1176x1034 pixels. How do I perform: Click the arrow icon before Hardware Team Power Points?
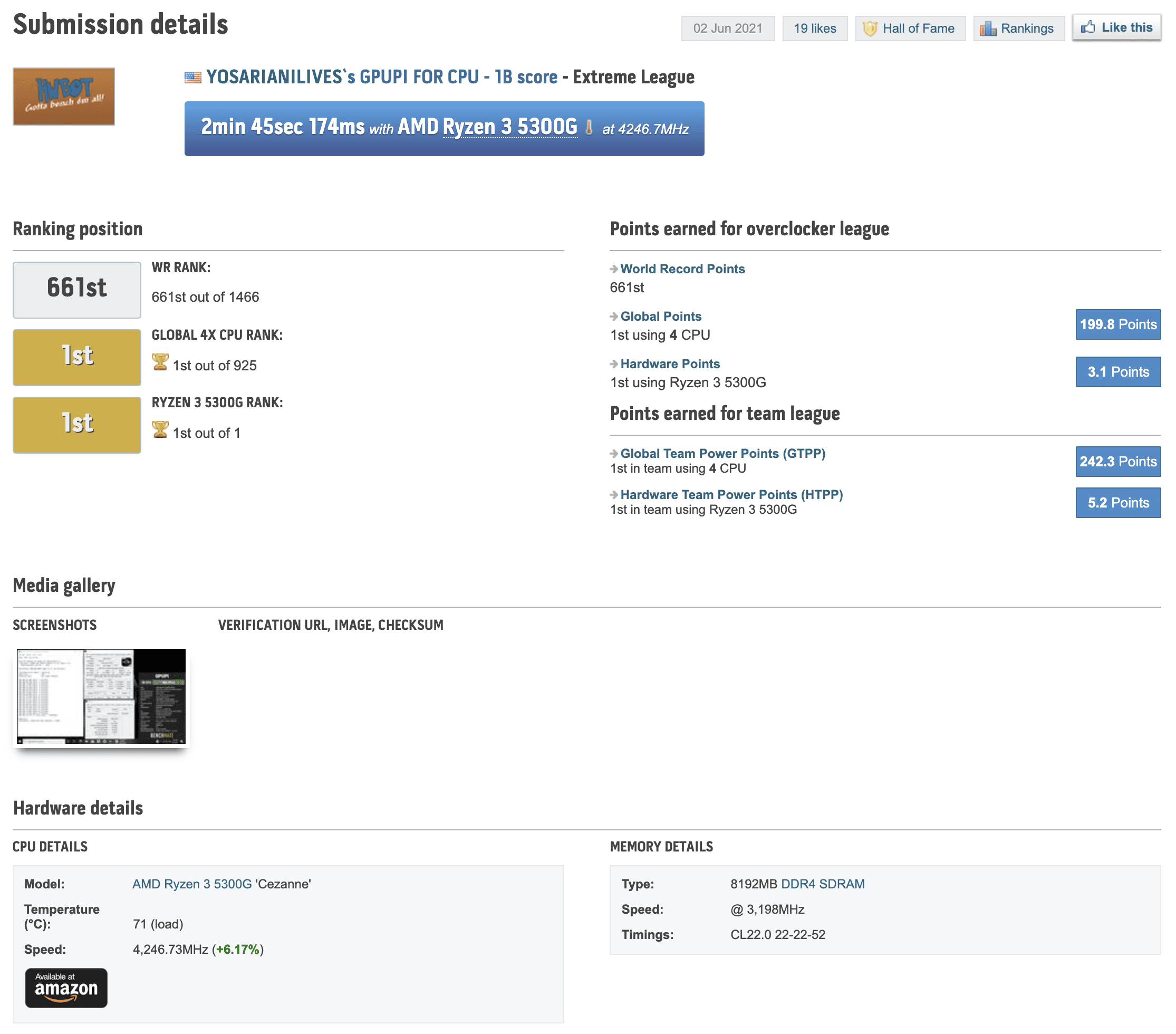tap(614, 495)
